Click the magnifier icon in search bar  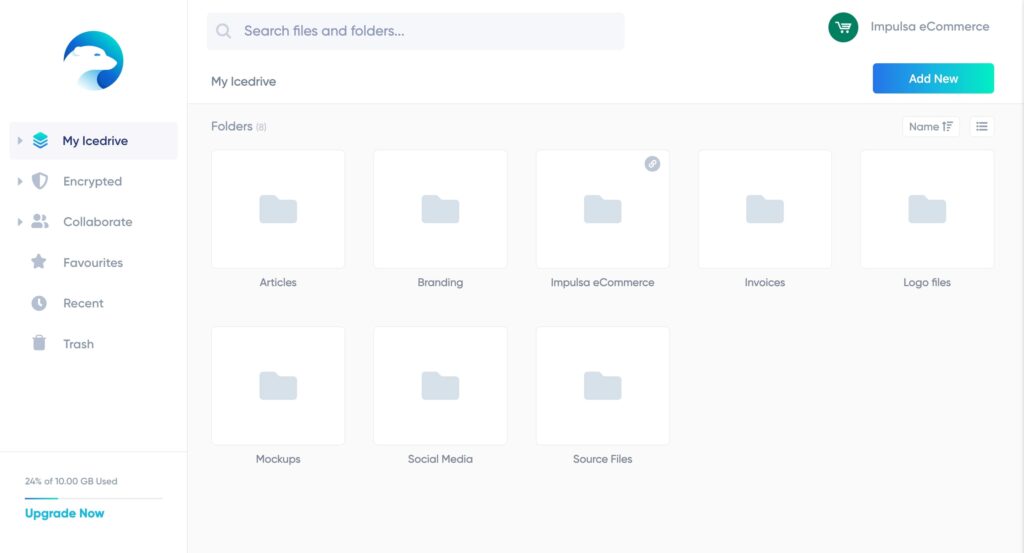pos(224,31)
